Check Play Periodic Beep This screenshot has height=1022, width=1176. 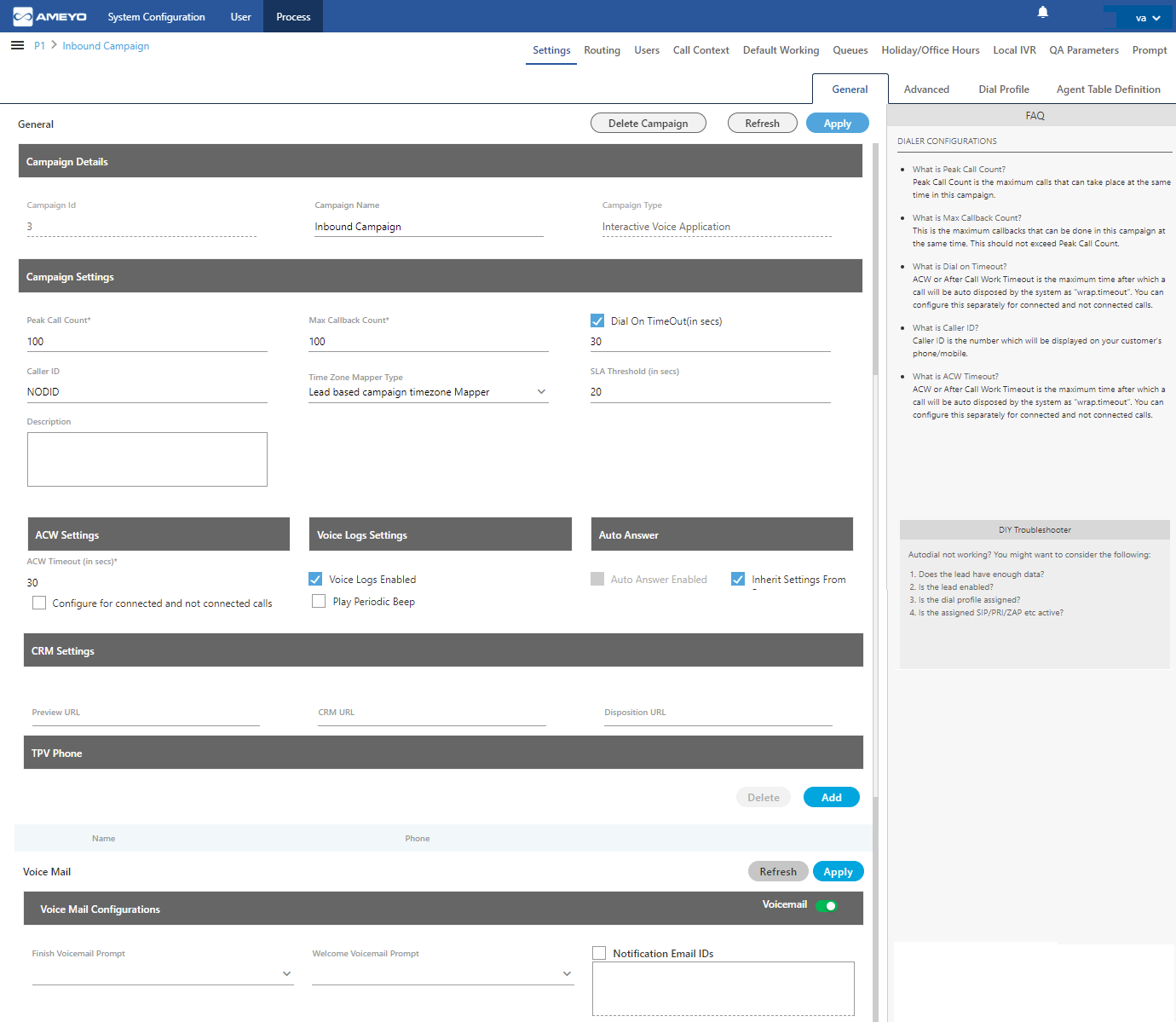(319, 601)
